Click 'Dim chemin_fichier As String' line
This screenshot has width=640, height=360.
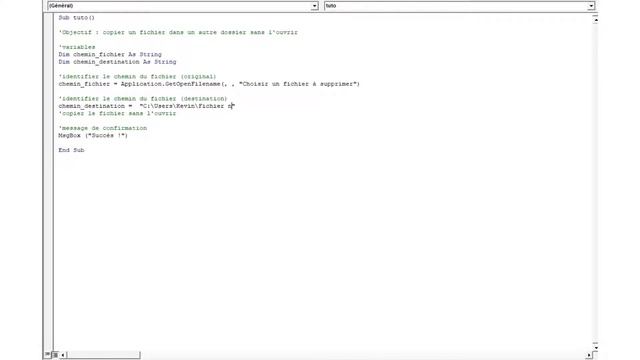tap(110, 54)
